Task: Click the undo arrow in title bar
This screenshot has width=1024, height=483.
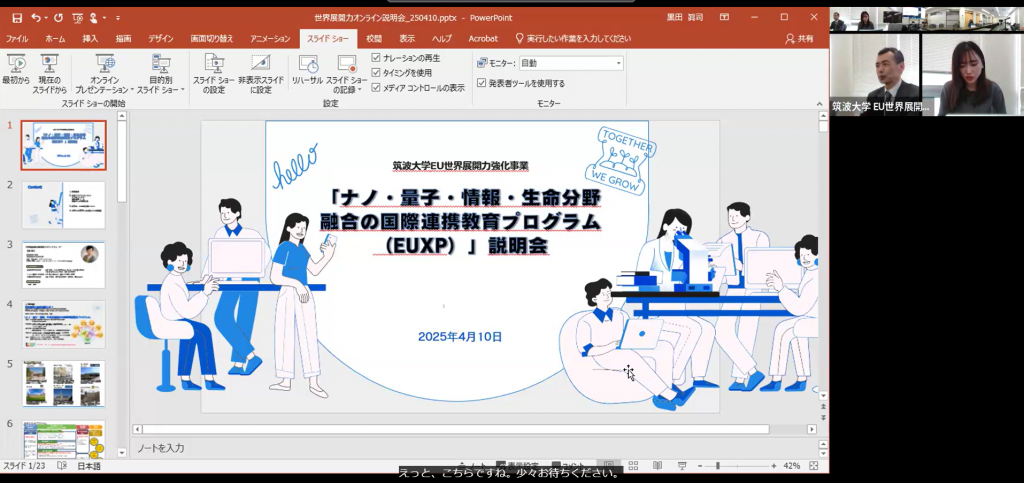Action: point(37,17)
